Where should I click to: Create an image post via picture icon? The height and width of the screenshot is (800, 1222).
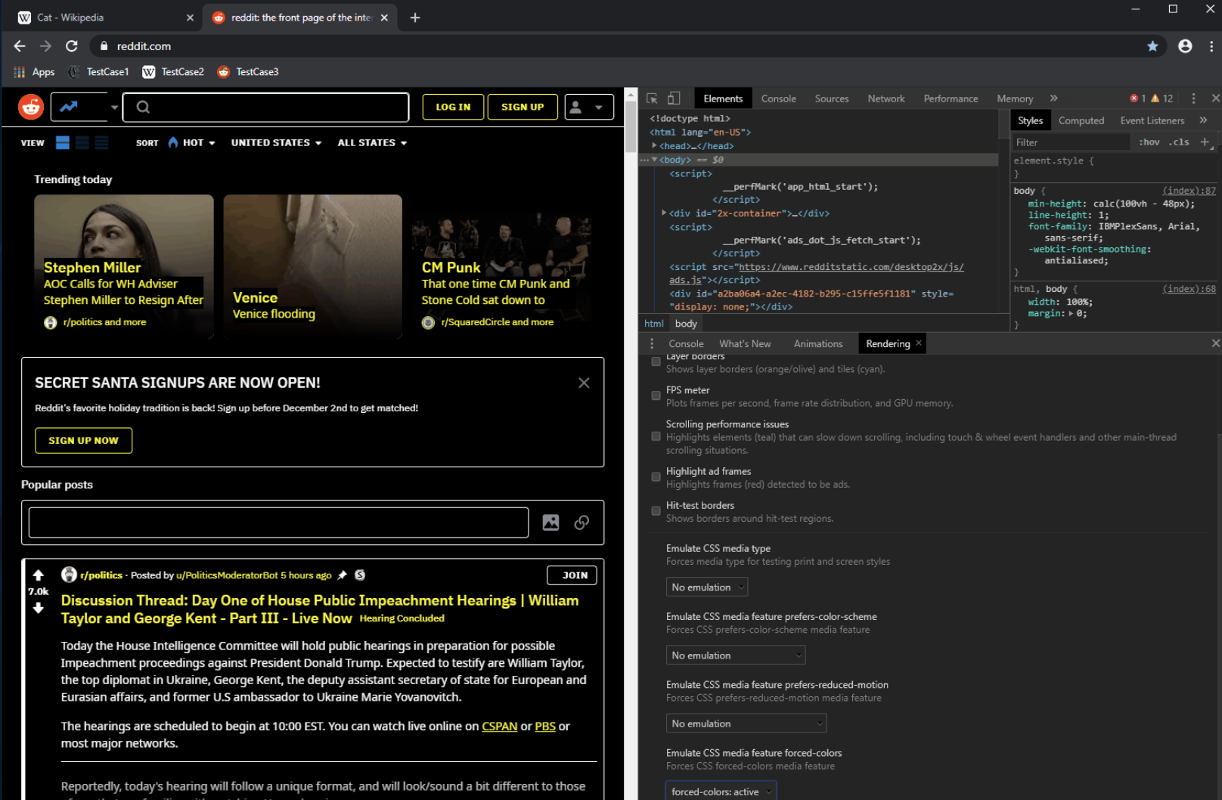(551, 522)
